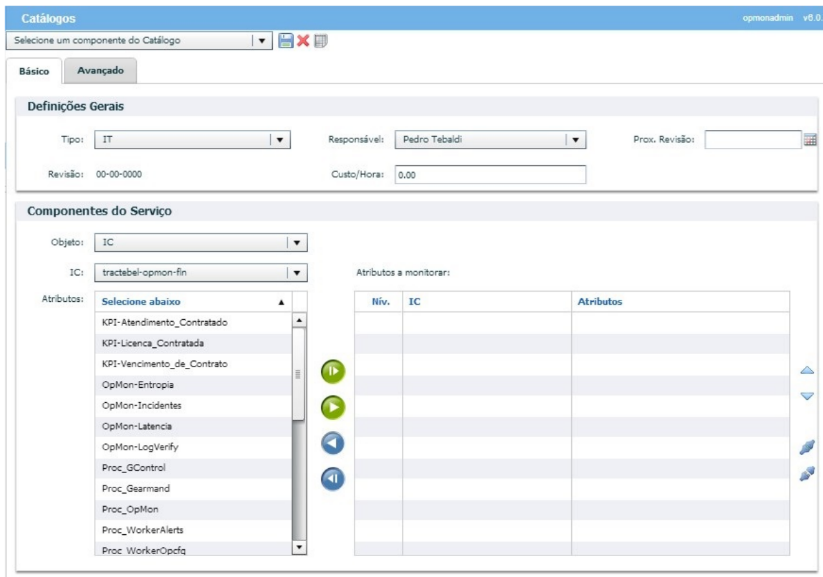The width and height of the screenshot is (823, 577).
Task: Click the red X delete icon
Action: pyautogui.click(x=303, y=41)
